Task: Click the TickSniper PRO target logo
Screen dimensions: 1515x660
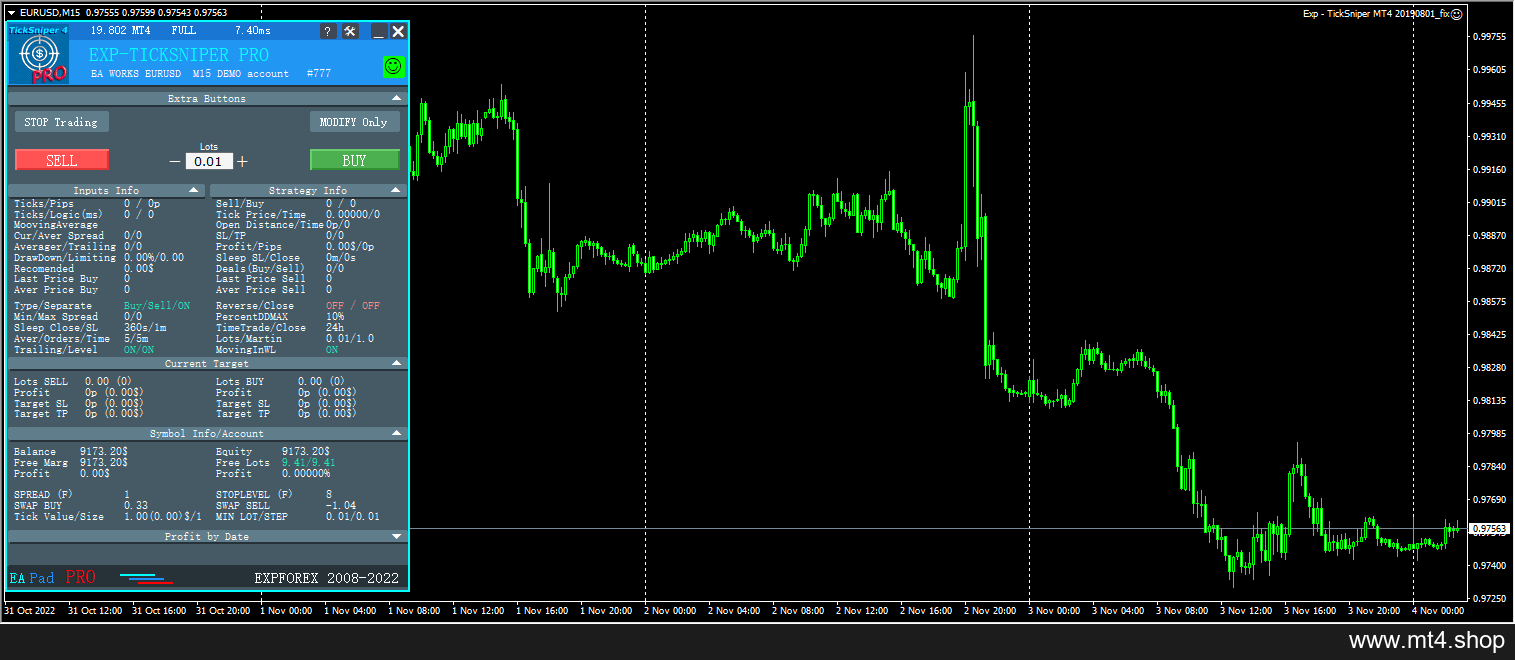Action: point(39,55)
